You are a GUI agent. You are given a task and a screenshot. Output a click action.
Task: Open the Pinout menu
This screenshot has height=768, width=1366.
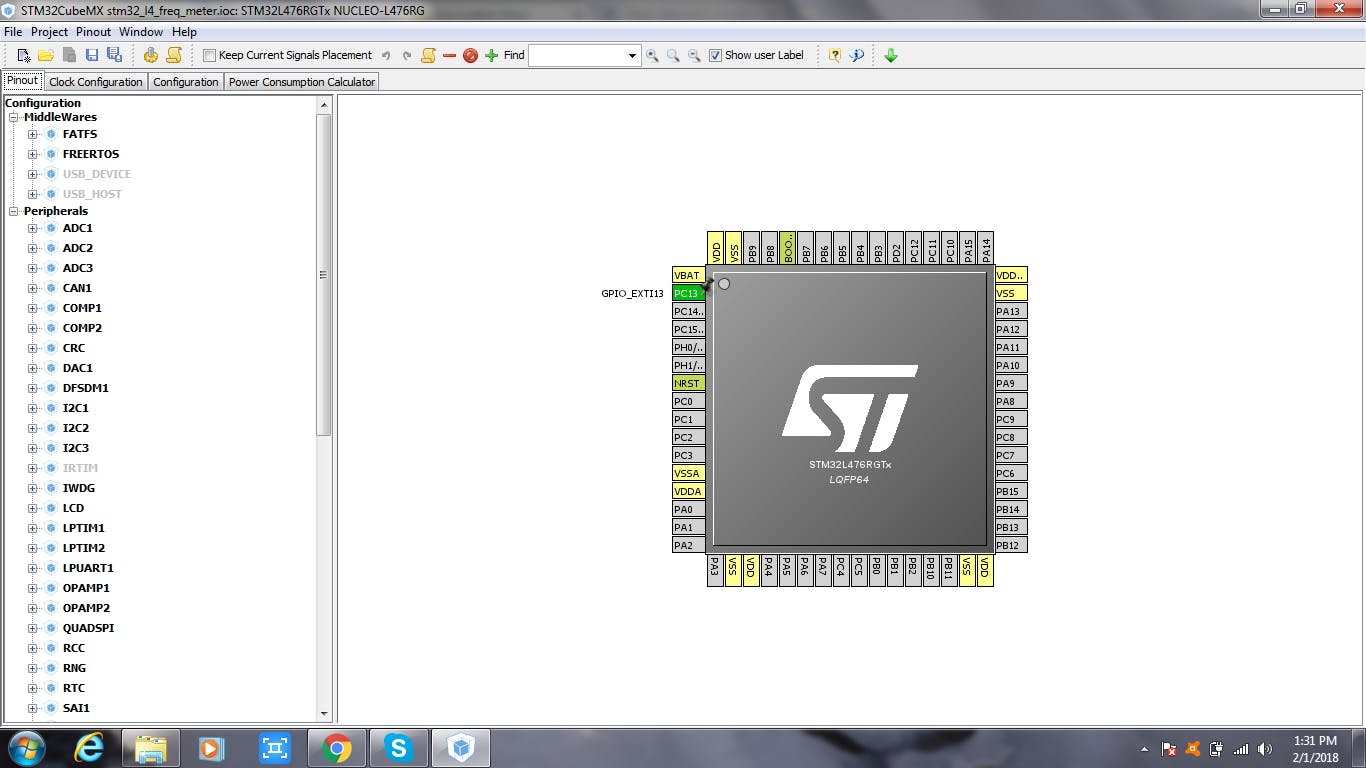(93, 32)
